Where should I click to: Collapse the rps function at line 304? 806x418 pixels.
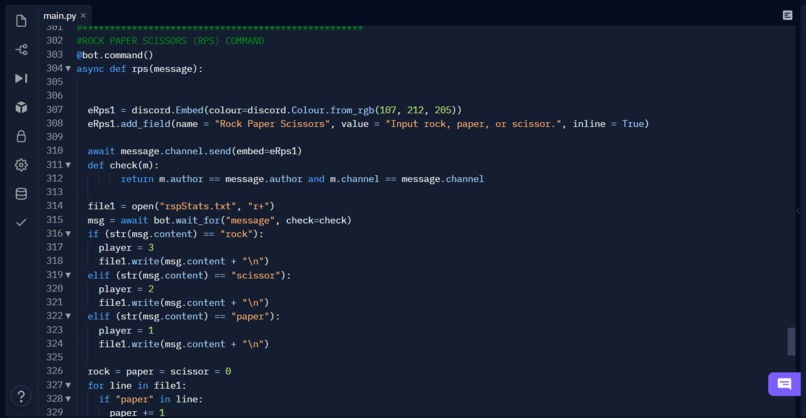tap(68, 68)
